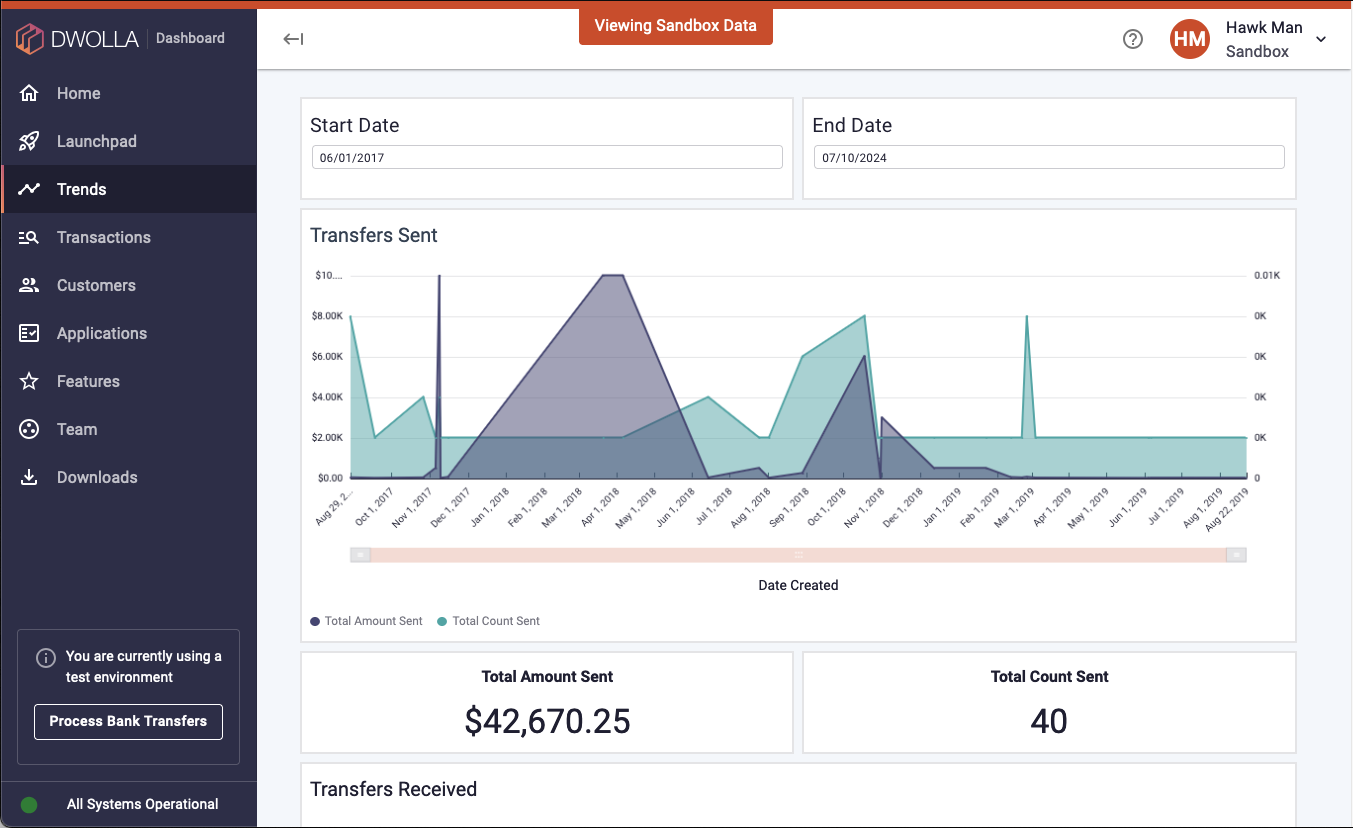Adjust the date range slider below the chart
1353x828 pixels.
797,554
